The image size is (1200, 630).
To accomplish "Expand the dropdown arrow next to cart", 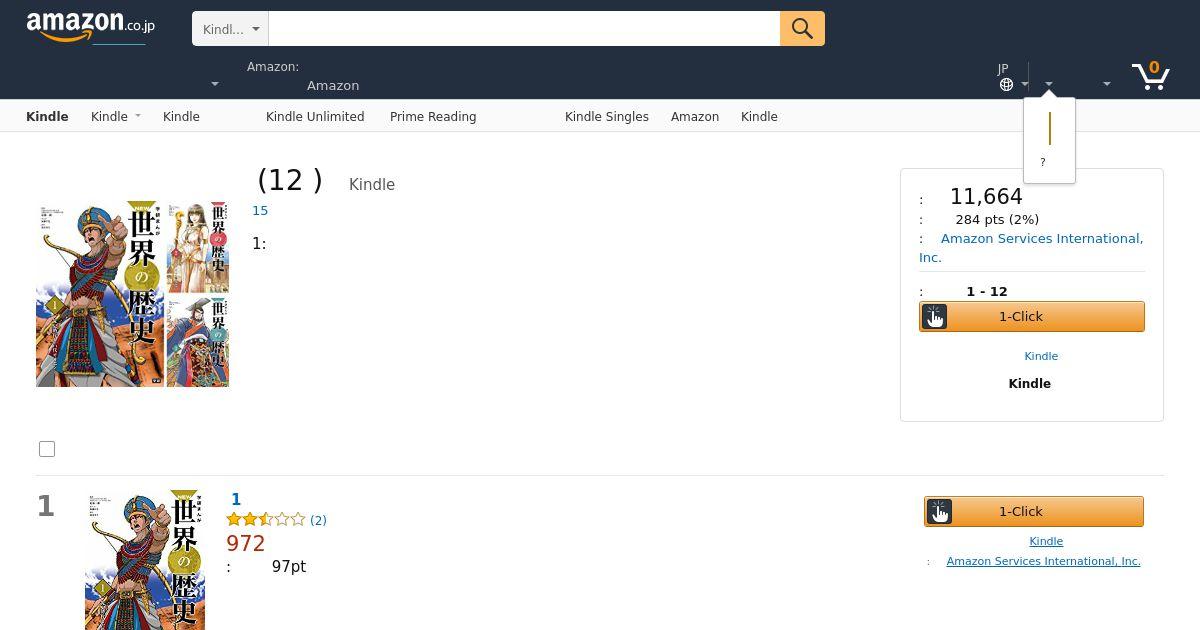I will (1106, 85).
